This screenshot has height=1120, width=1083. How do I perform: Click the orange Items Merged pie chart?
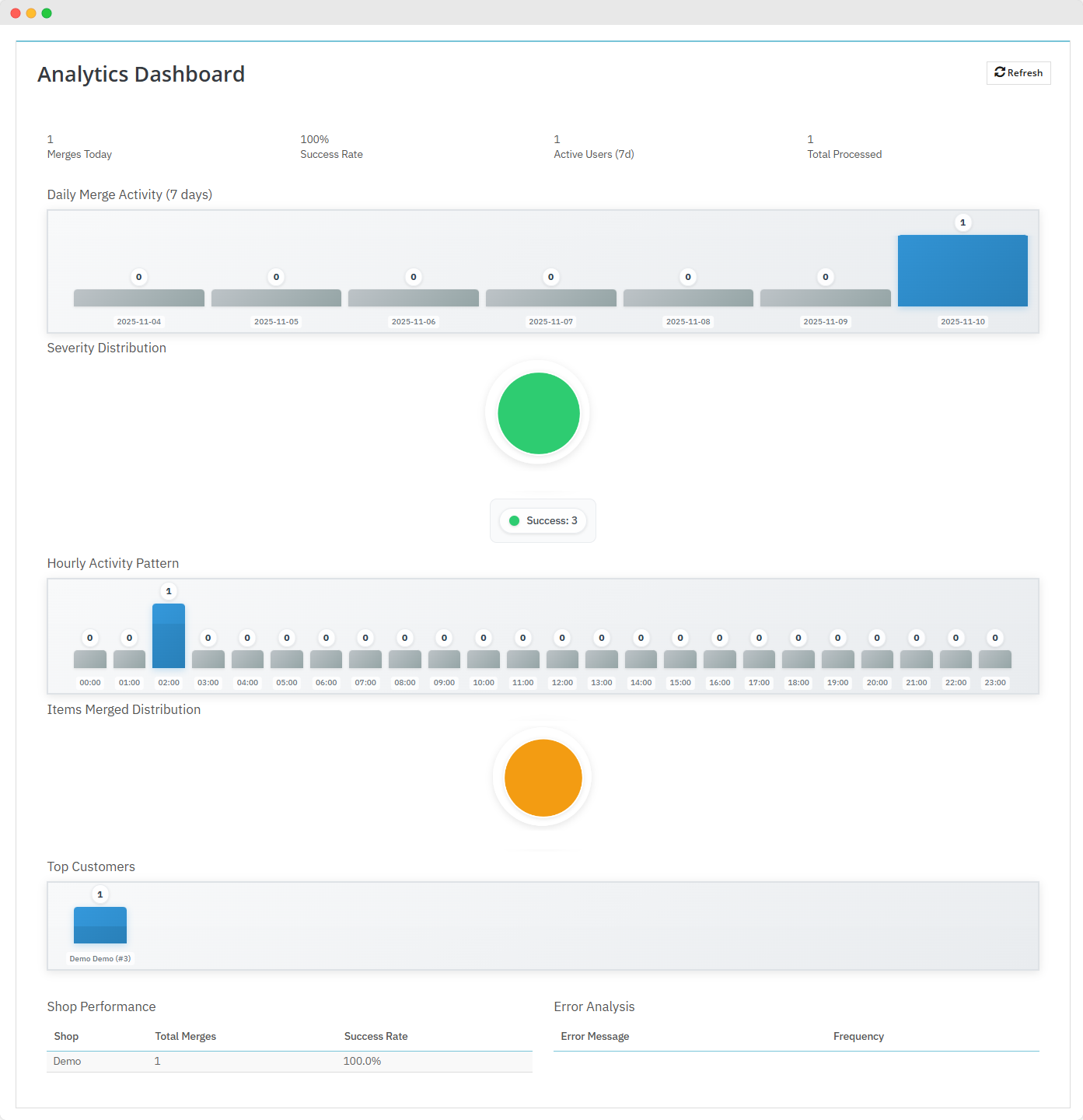tap(543, 778)
